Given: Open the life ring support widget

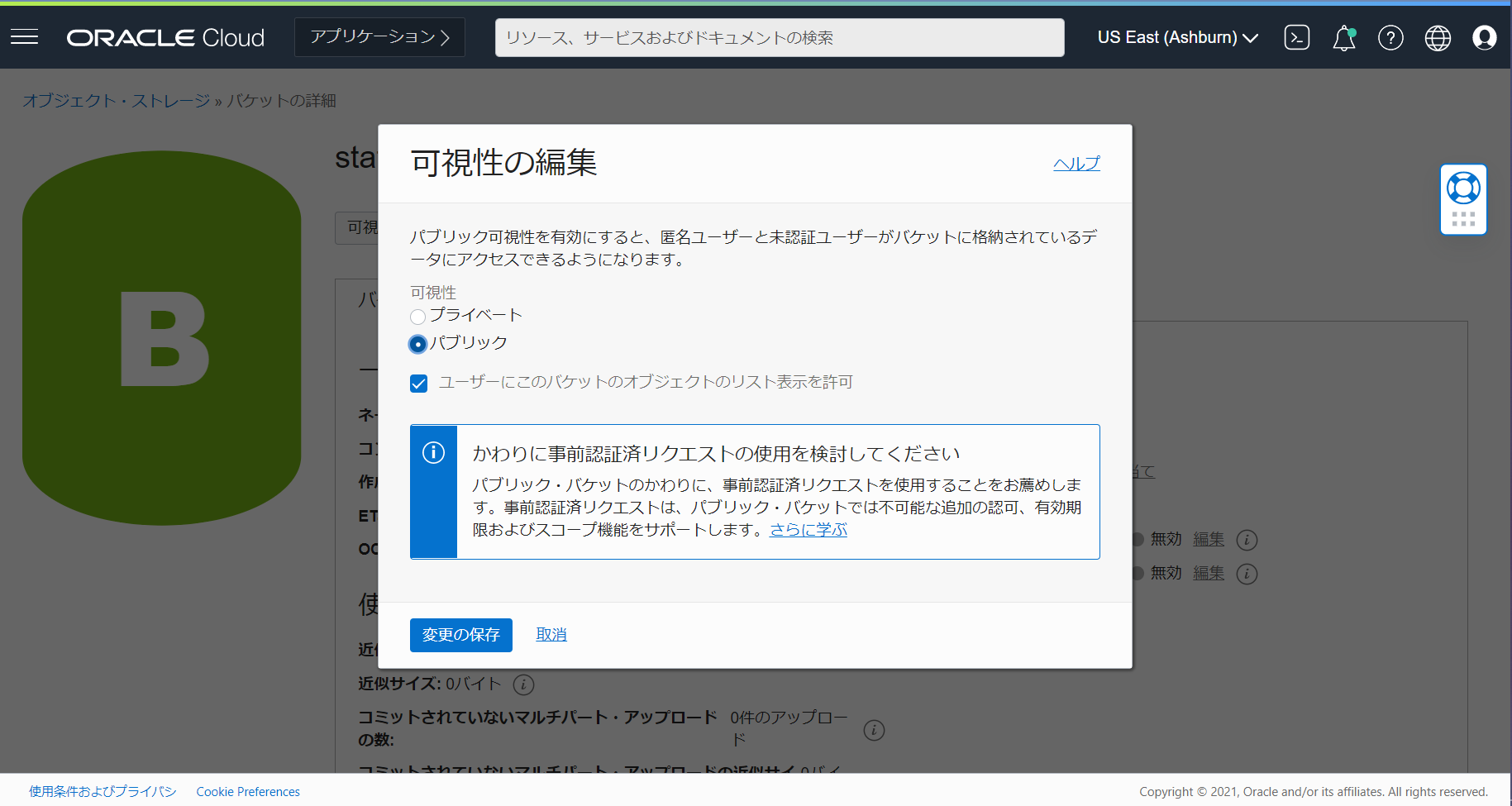Looking at the screenshot, I should [1463, 199].
